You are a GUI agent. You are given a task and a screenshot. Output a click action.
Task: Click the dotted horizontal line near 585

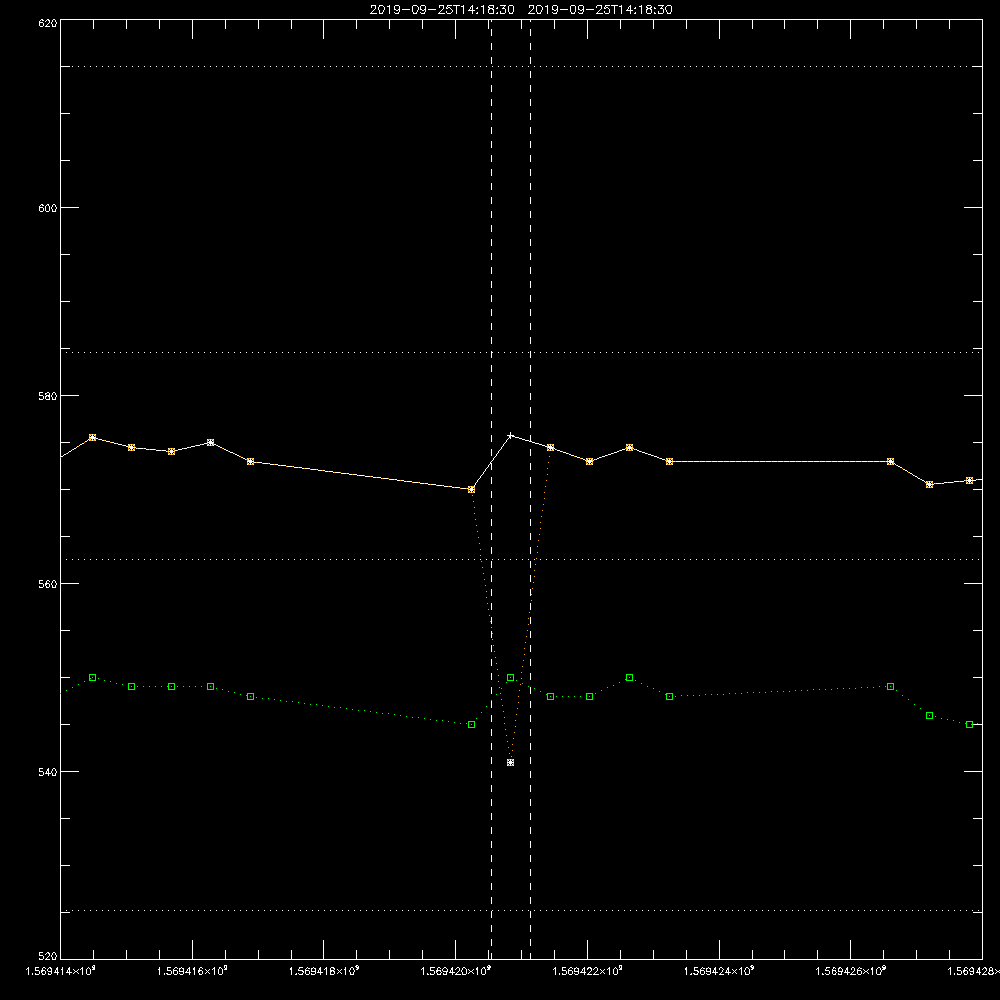click(521, 352)
